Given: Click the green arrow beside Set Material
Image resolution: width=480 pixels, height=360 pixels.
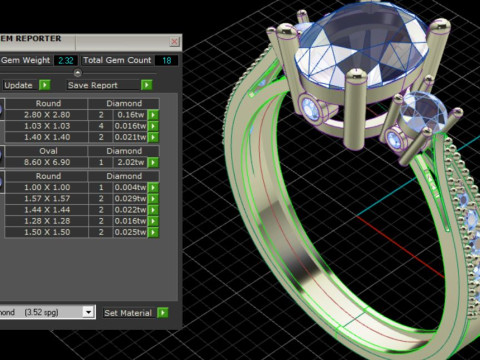Looking at the screenshot, I should [163, 313].
